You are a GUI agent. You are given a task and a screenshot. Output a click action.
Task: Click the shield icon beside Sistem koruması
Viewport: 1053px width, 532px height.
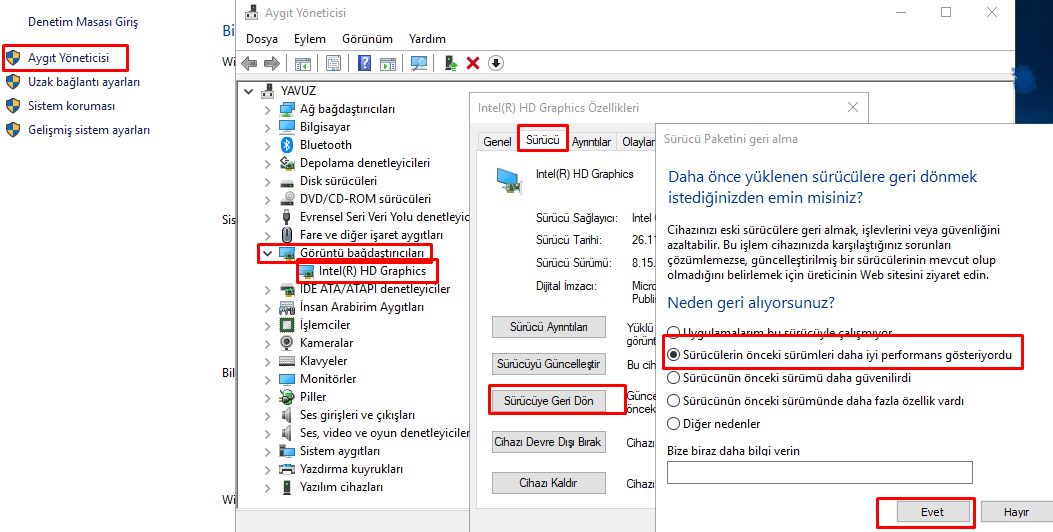(x=13, y=106)
